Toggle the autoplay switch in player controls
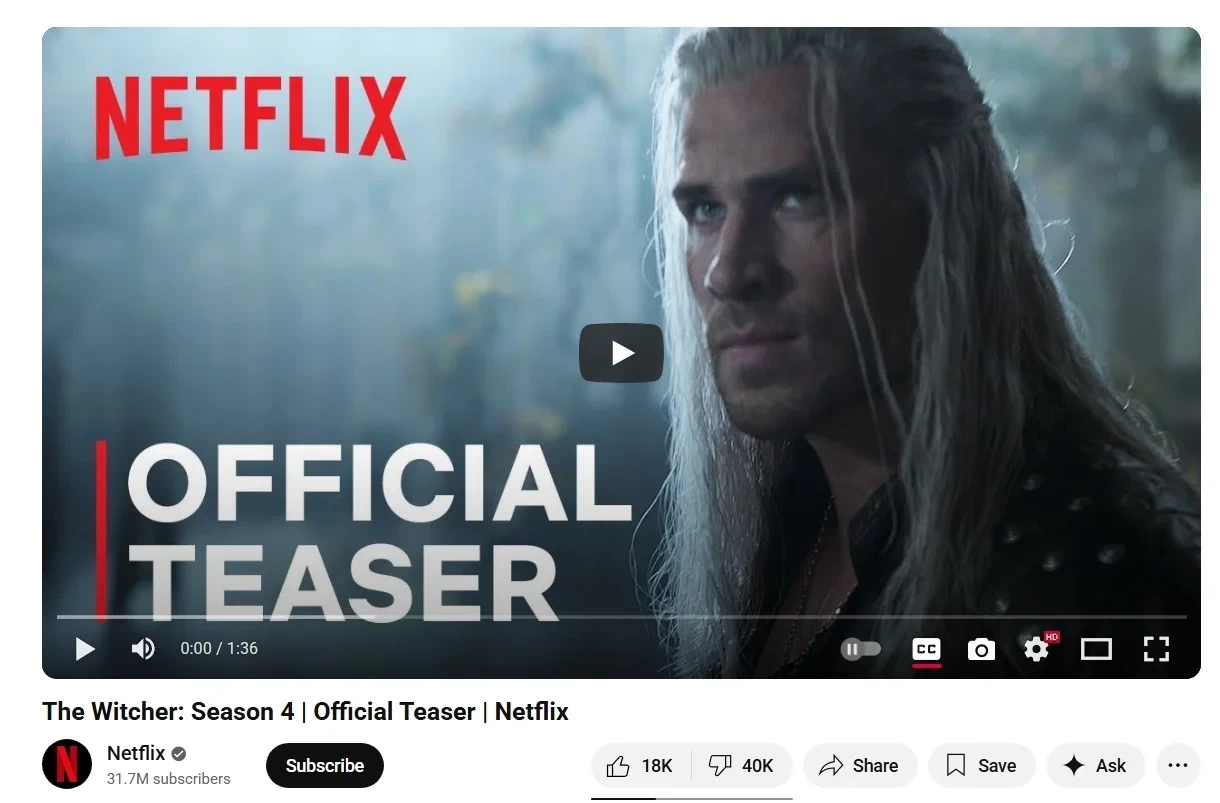1220x803 pixels. (861, 649)
